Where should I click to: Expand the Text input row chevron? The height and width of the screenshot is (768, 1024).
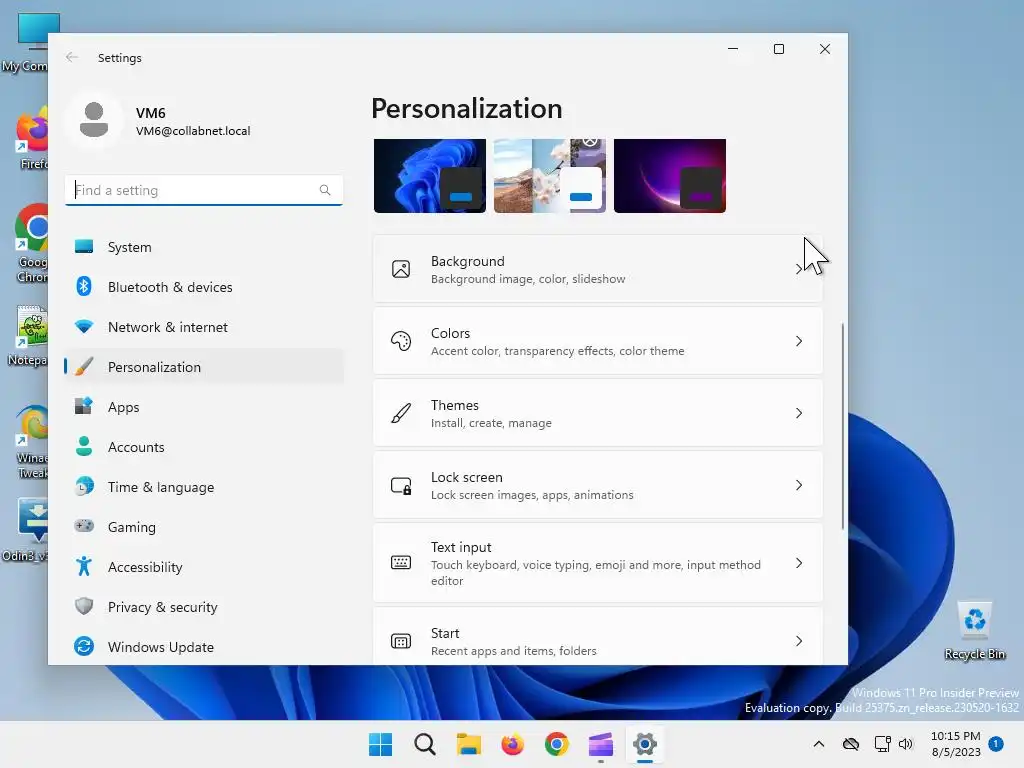coord(799,563)
